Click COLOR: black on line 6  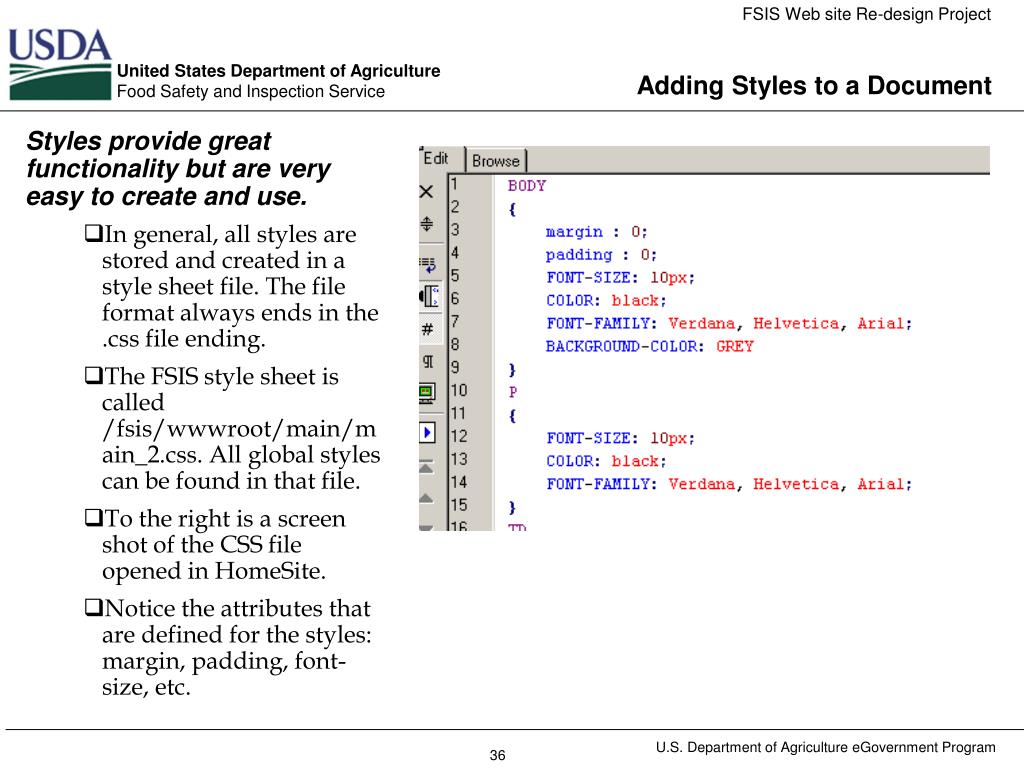point(606,301)
